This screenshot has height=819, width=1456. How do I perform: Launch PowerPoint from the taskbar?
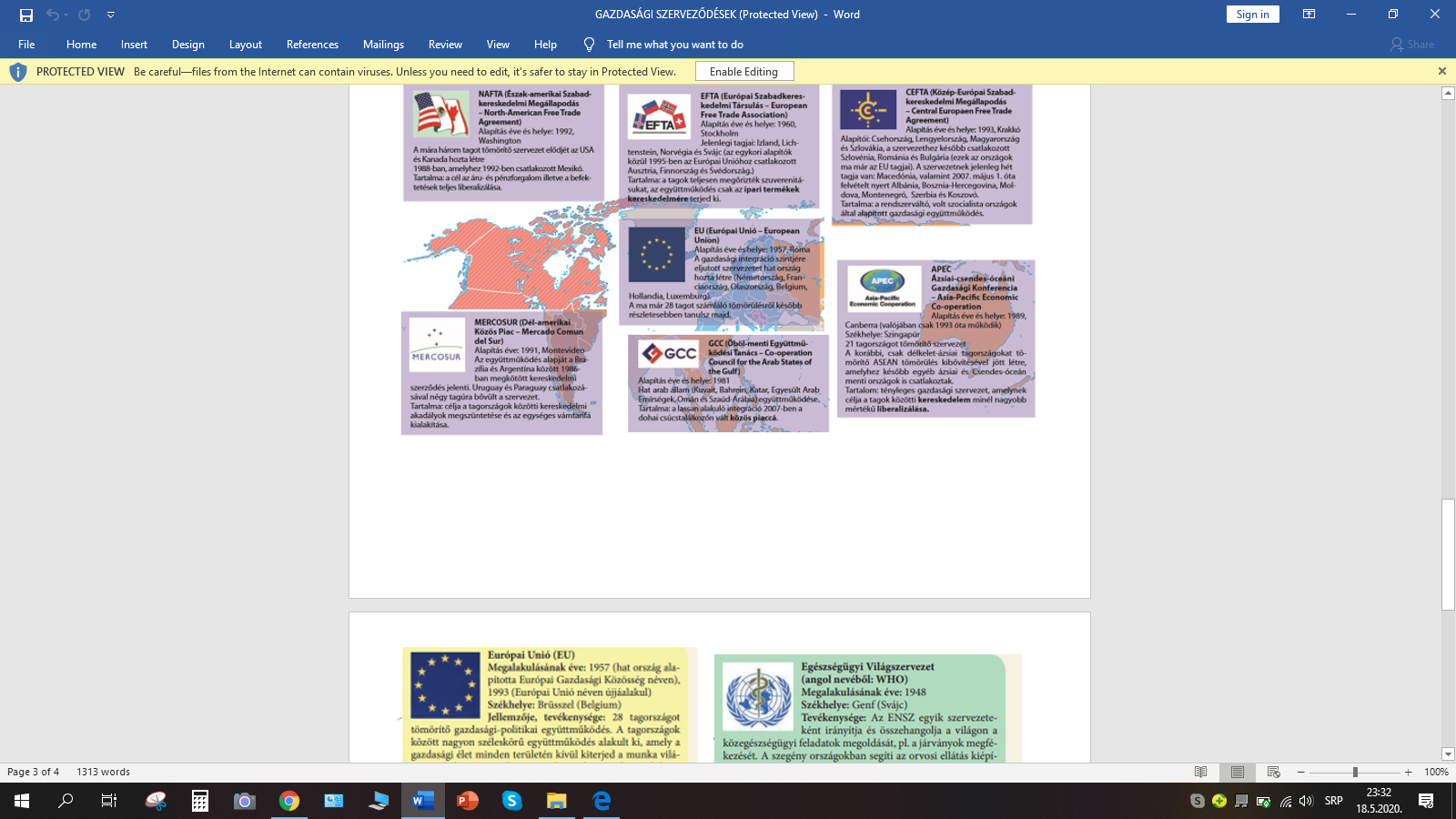click(467, 801)
